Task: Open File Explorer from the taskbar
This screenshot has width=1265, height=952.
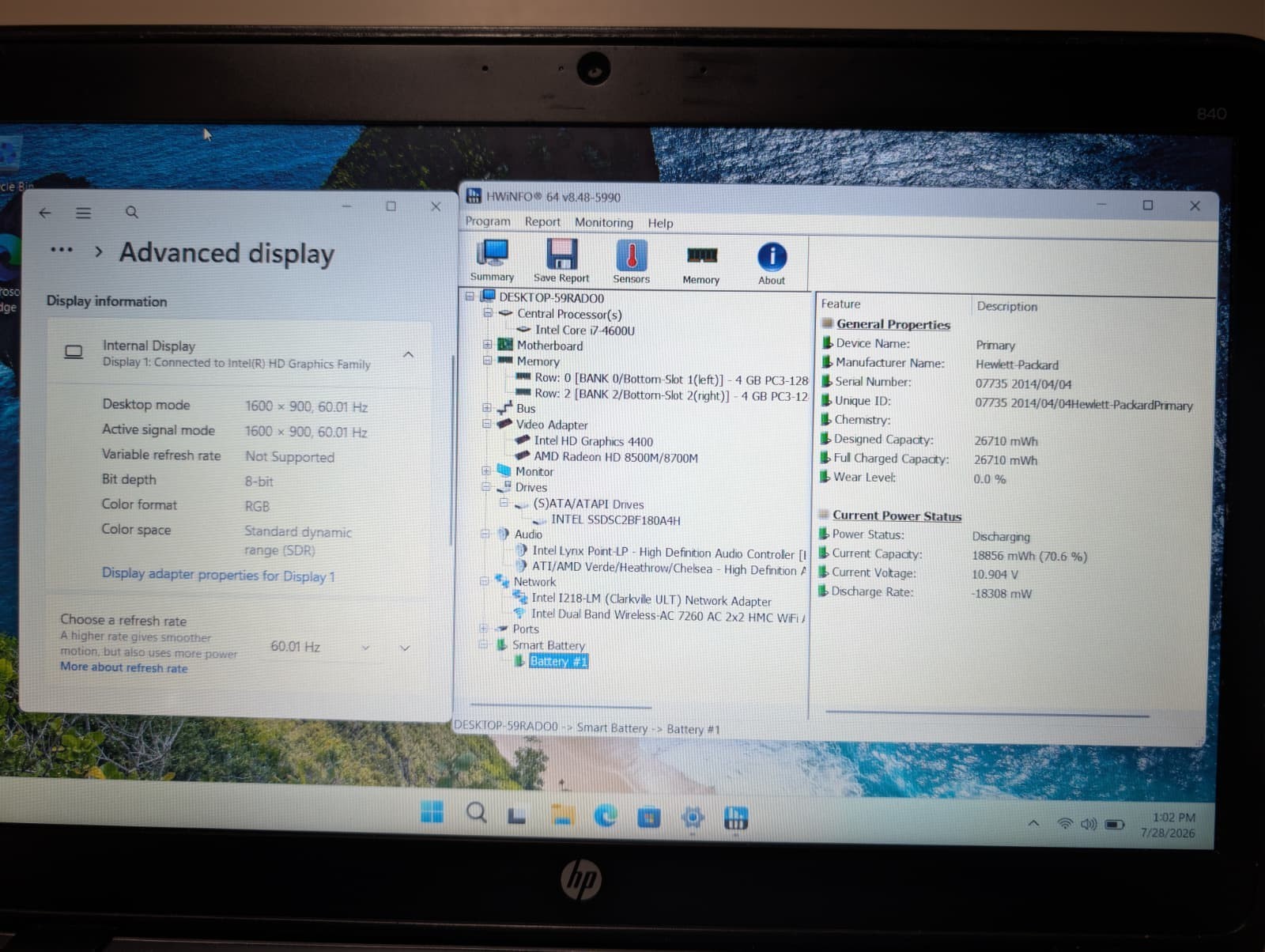Action: point(562,814)
